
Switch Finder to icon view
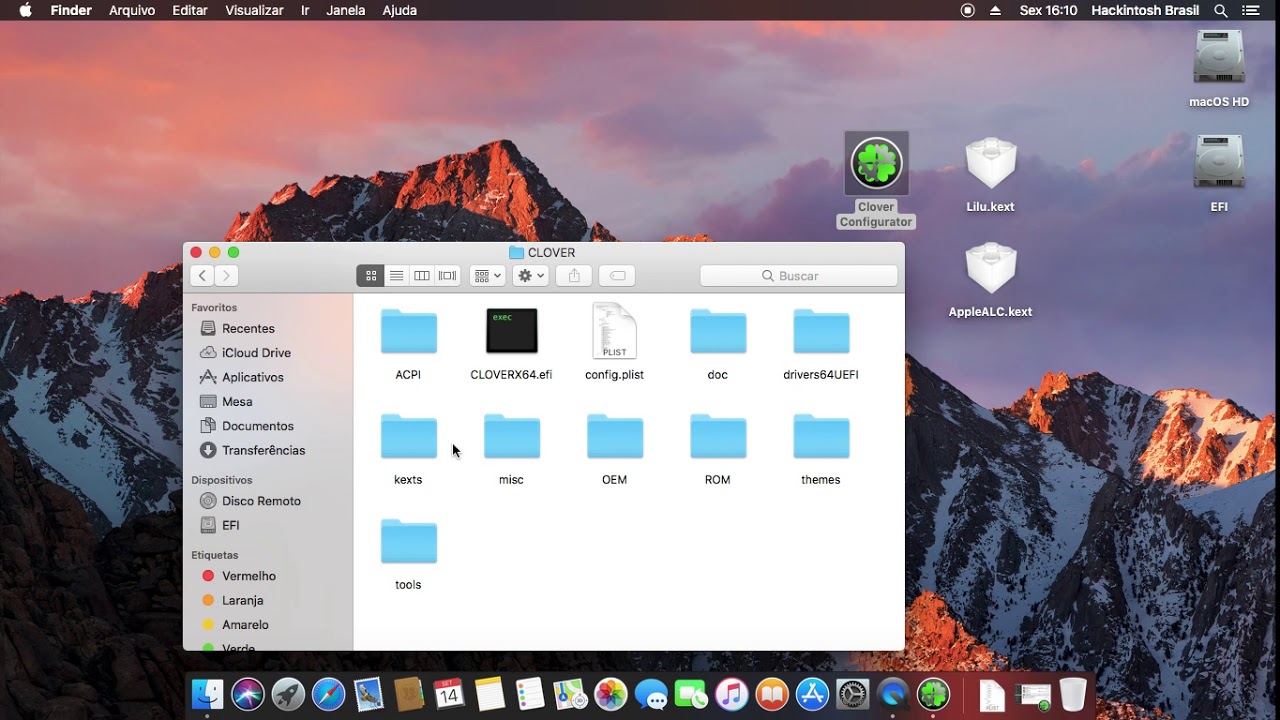370,275
